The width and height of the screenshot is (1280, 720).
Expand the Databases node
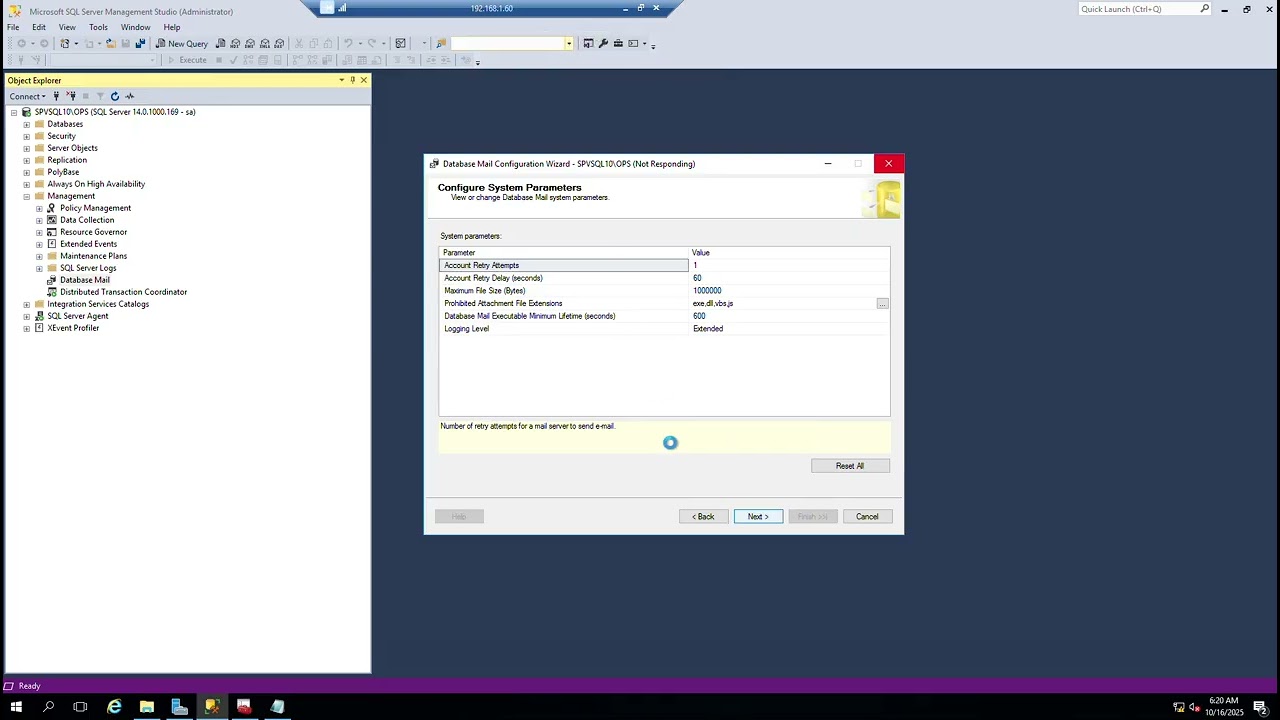tap(27, 124)
